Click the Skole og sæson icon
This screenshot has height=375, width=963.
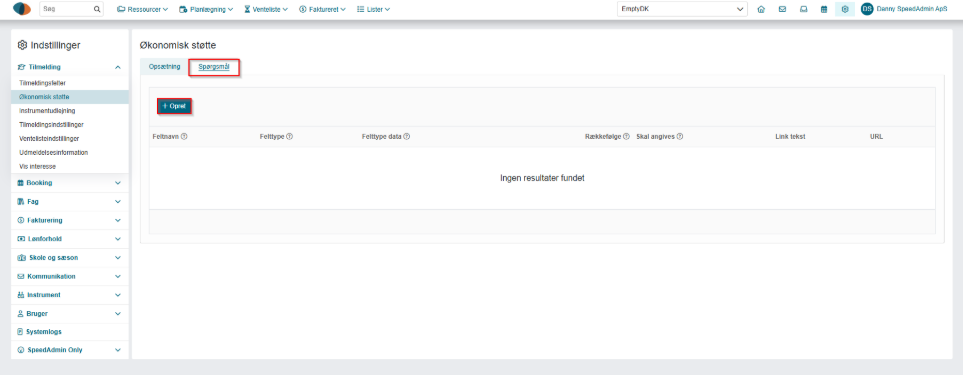pos(21,258)
